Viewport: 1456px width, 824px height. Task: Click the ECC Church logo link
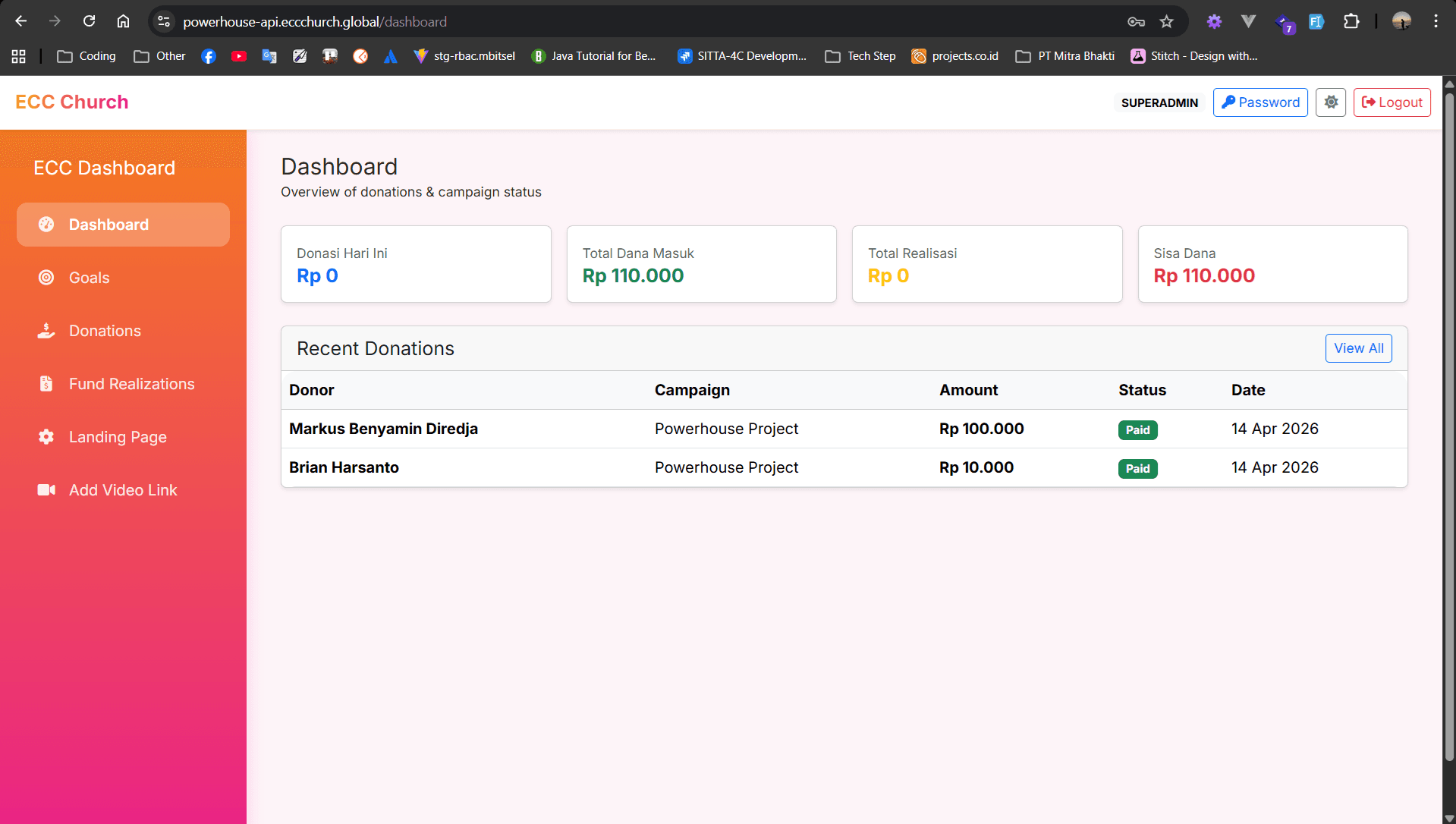[x=72, y=102]
